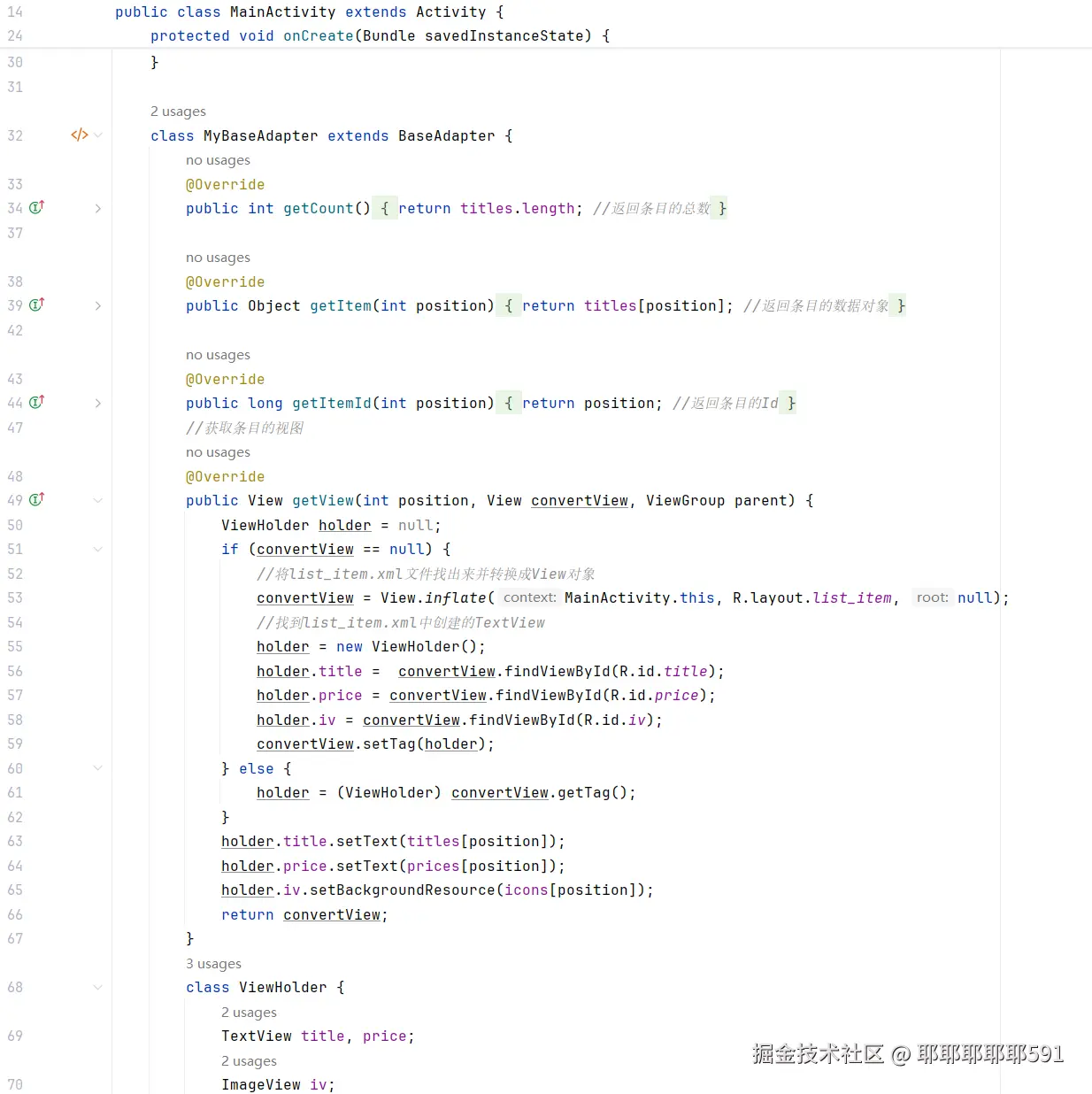This screenshot has width=1092, height=1094.
Task: Click 'setBackgroundResource' on line 65
Action: (403, 890)
